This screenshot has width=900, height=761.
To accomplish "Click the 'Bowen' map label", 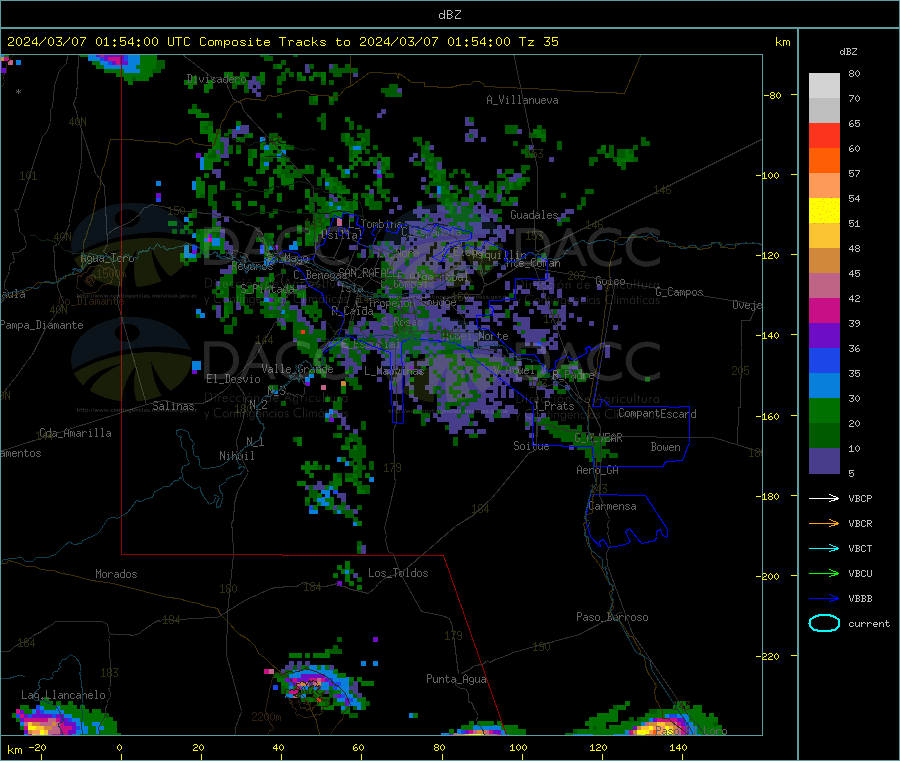I will click(665, 447).
